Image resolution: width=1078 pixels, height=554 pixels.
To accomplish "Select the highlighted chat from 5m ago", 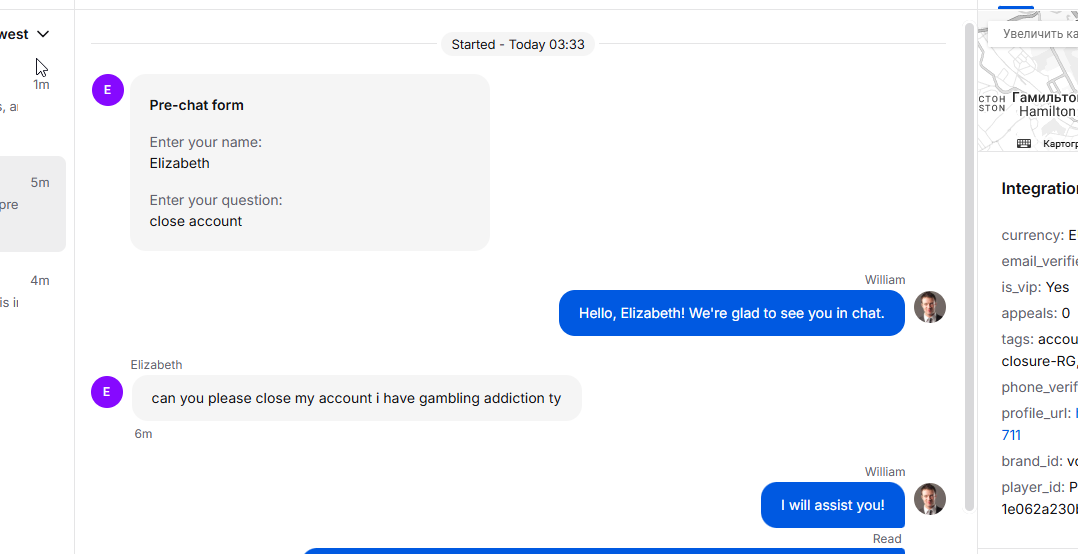I will coord(33,204).
